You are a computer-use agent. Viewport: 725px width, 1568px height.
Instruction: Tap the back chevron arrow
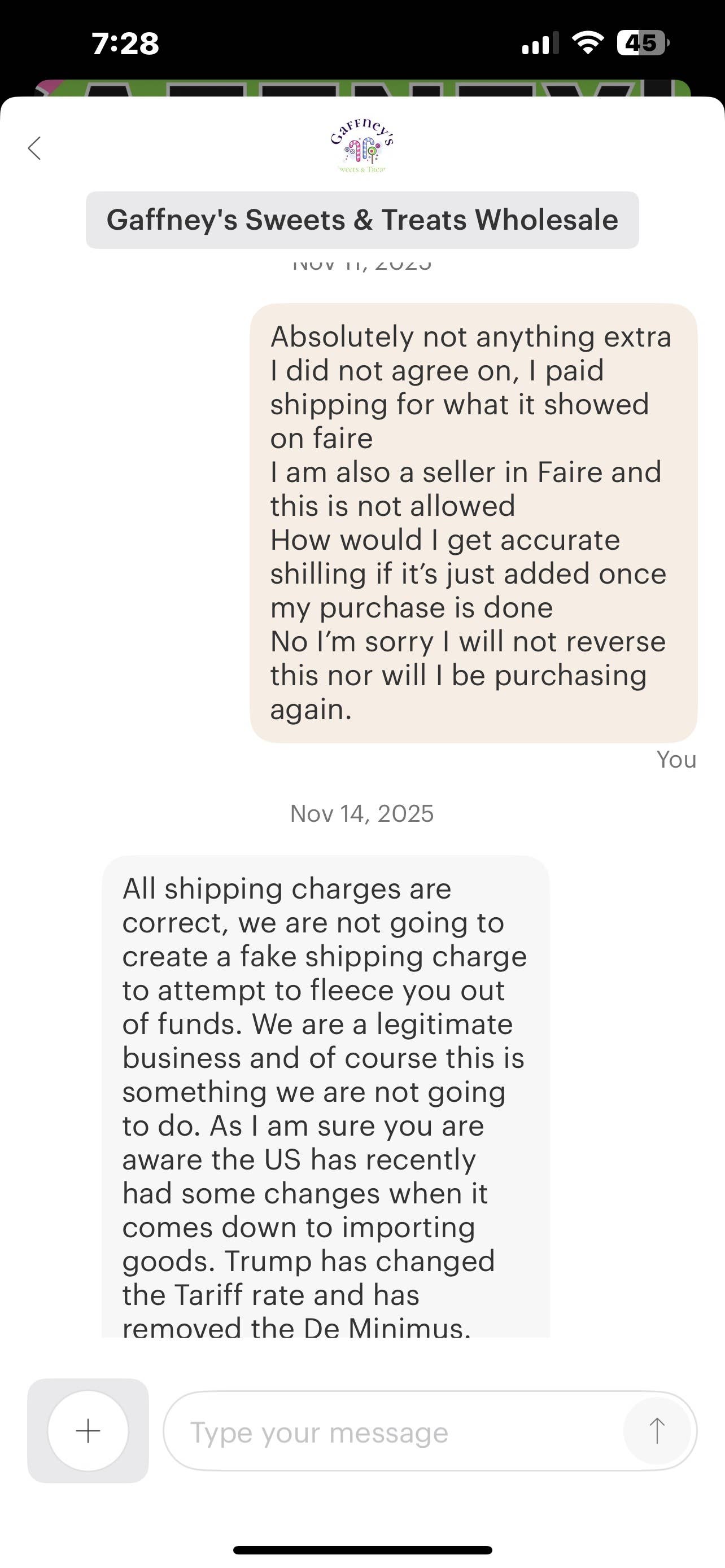pos(34,148)
